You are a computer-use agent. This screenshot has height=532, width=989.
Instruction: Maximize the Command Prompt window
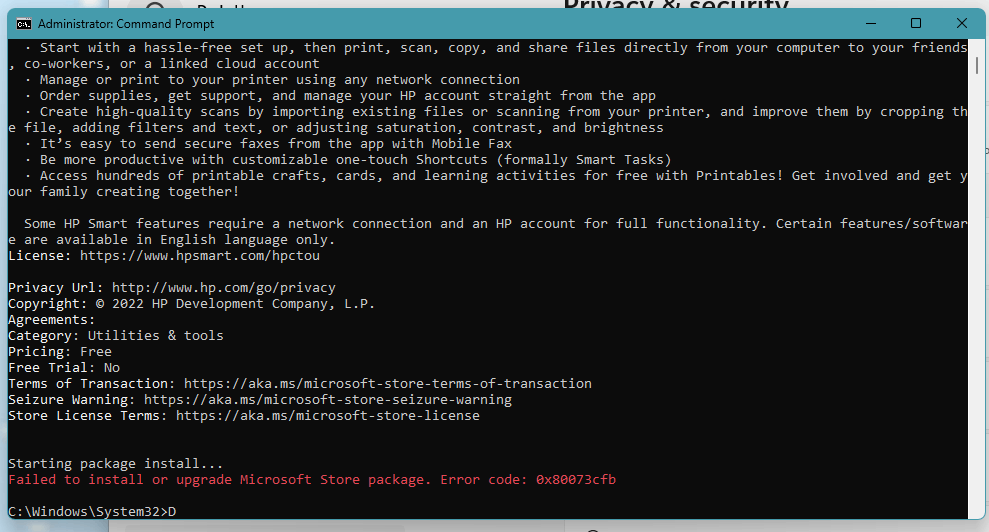tap(916, 23)
